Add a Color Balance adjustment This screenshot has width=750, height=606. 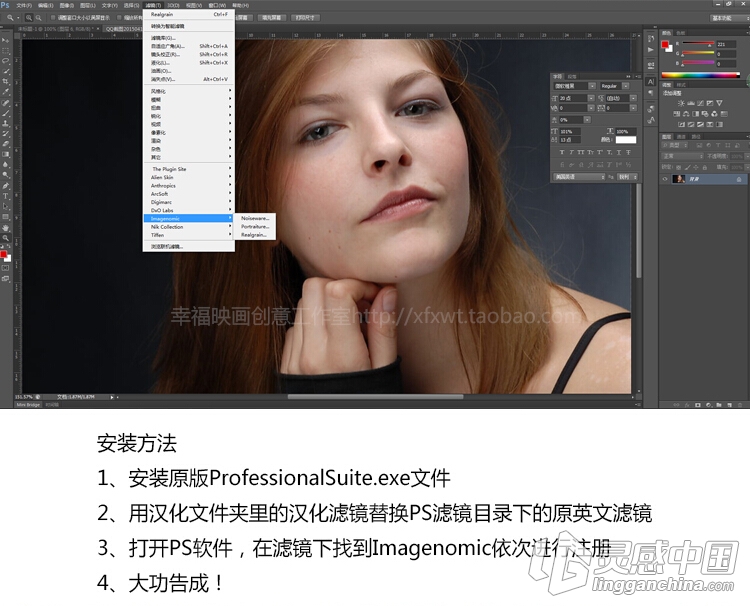coord(686,114)
